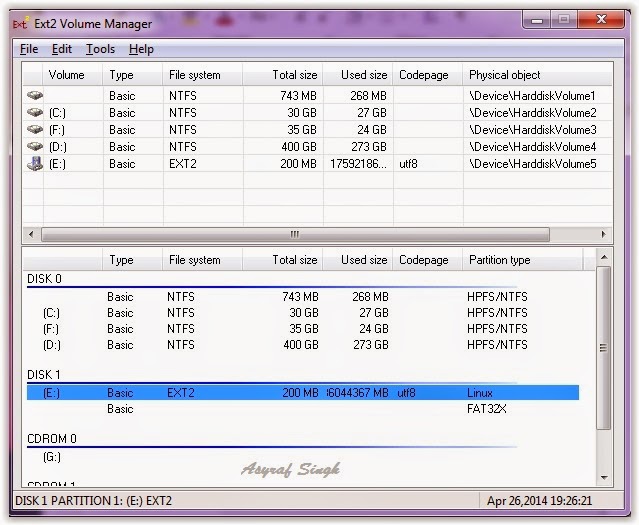Screen dimensions: 639x525
Task: Click lower pane Codepage column header
Action: (x=427, y=260)
